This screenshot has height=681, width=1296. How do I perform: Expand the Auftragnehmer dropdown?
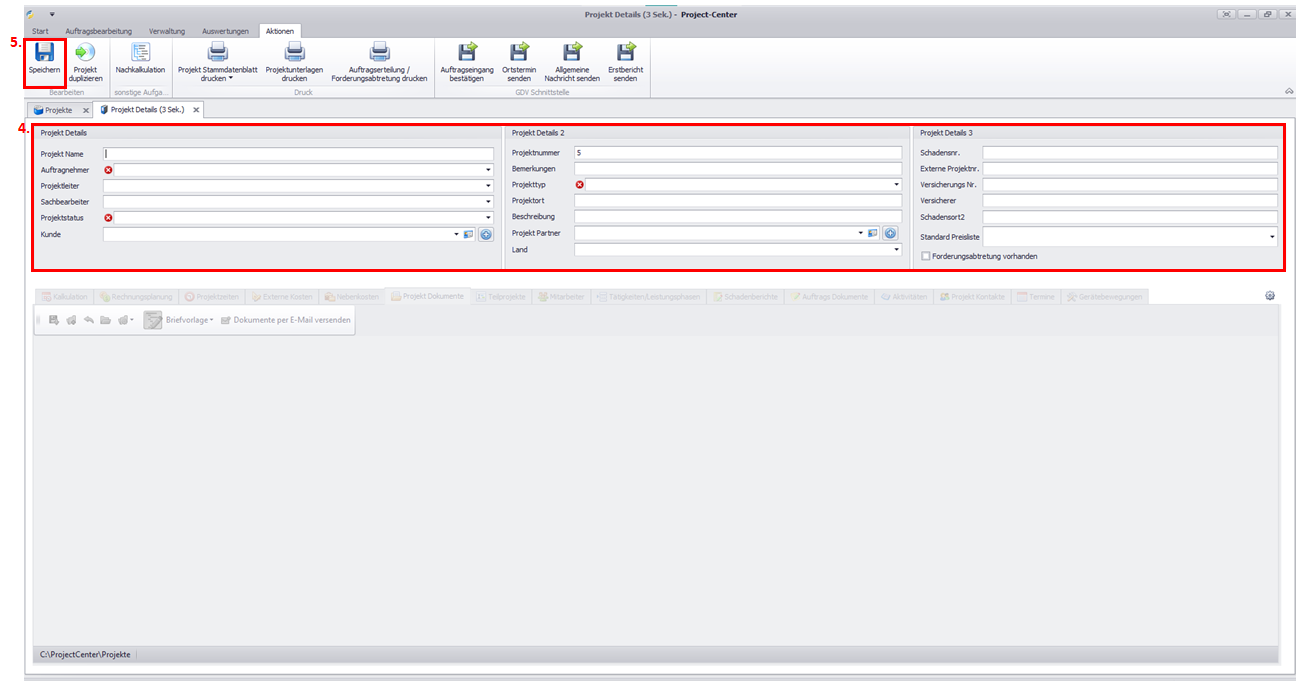click(x=489, y=170)
